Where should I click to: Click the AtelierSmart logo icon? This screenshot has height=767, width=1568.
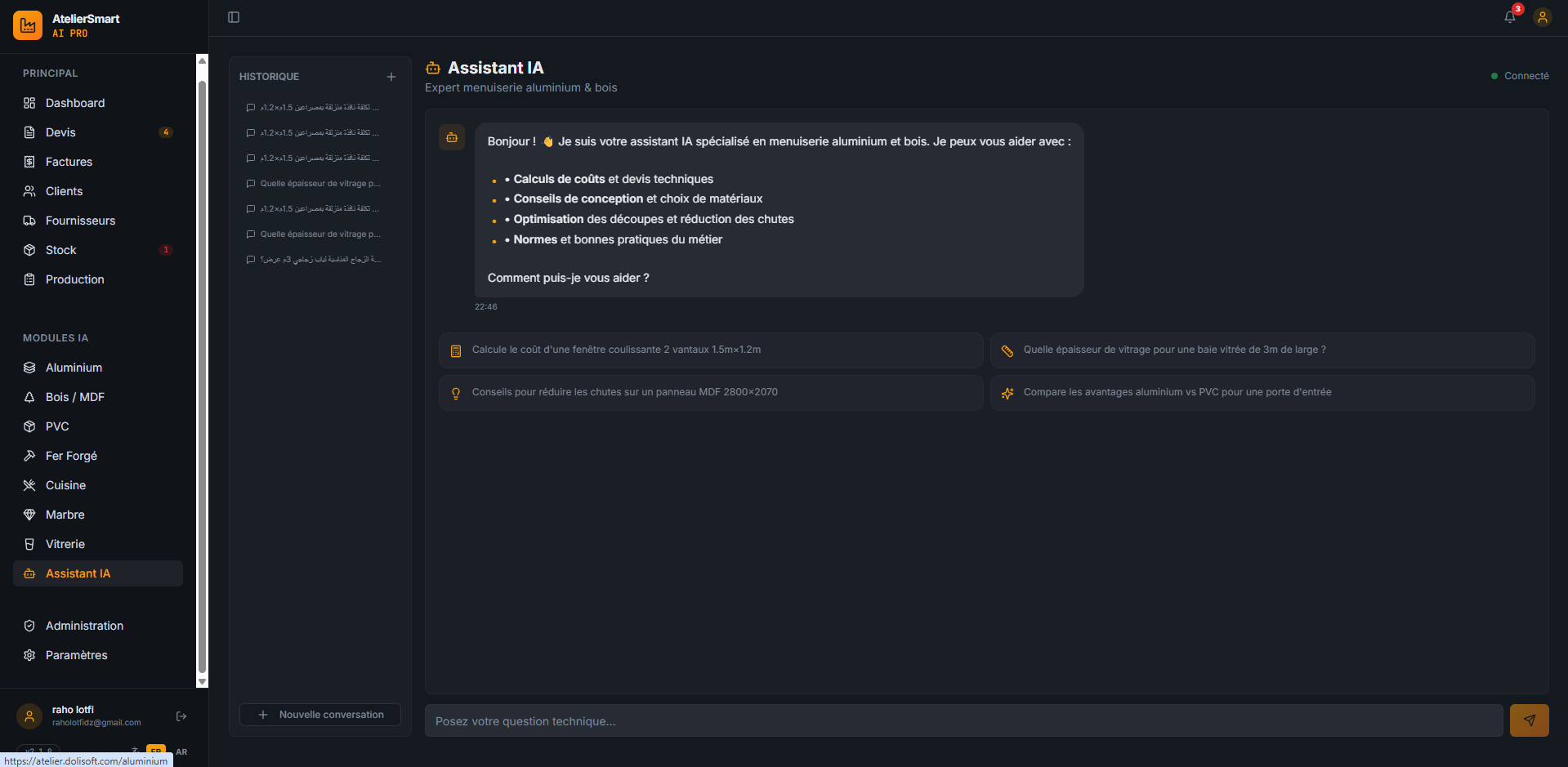(x=28, y=25)
